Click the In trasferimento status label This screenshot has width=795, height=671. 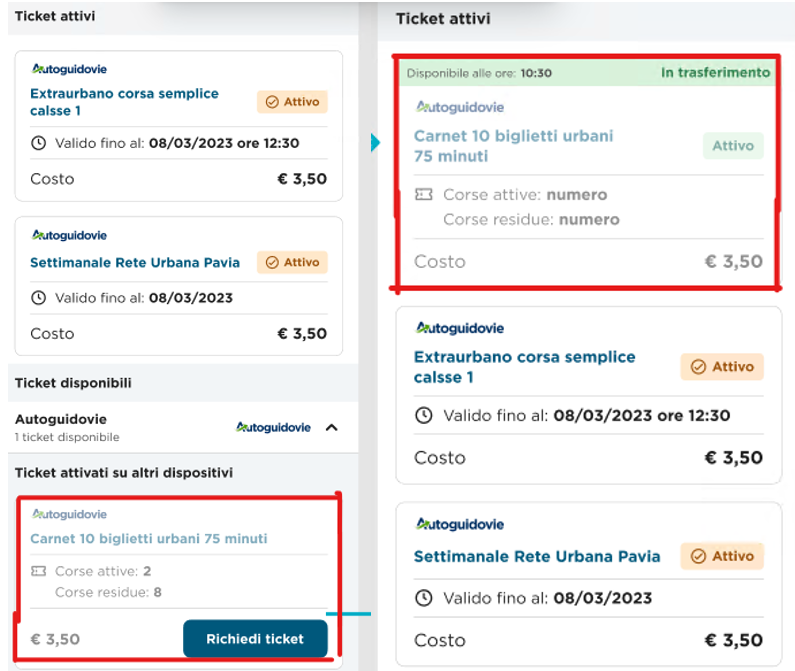715,73
